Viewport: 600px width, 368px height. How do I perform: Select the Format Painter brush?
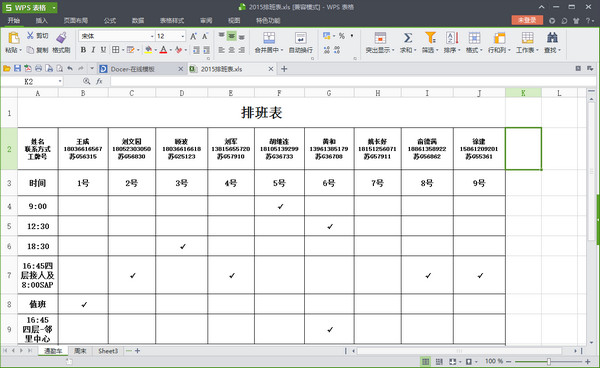tap(61, 37)
